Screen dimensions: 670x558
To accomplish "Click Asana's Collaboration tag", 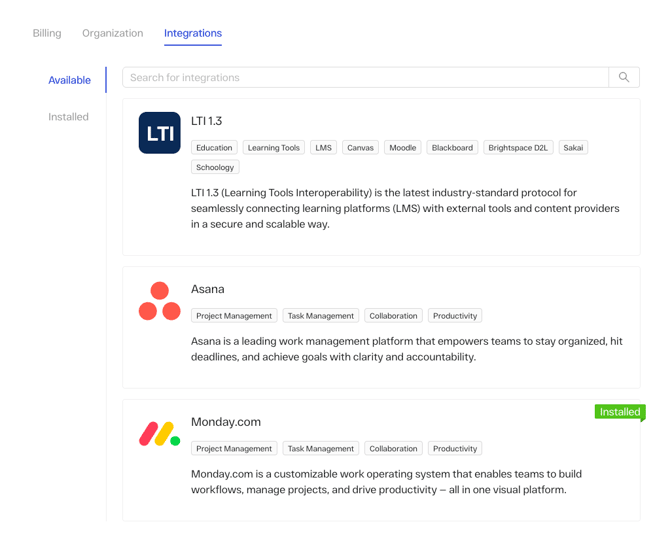I will click(x=393, y=316).
